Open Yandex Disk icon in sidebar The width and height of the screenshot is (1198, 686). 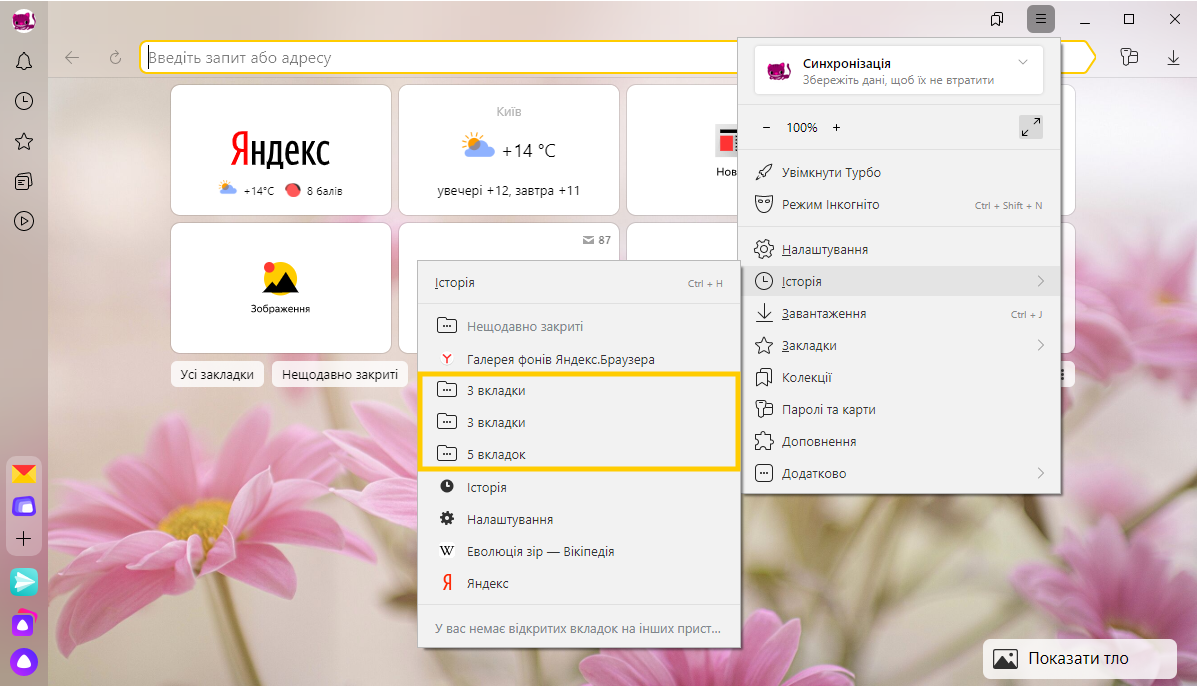point(24,506)
